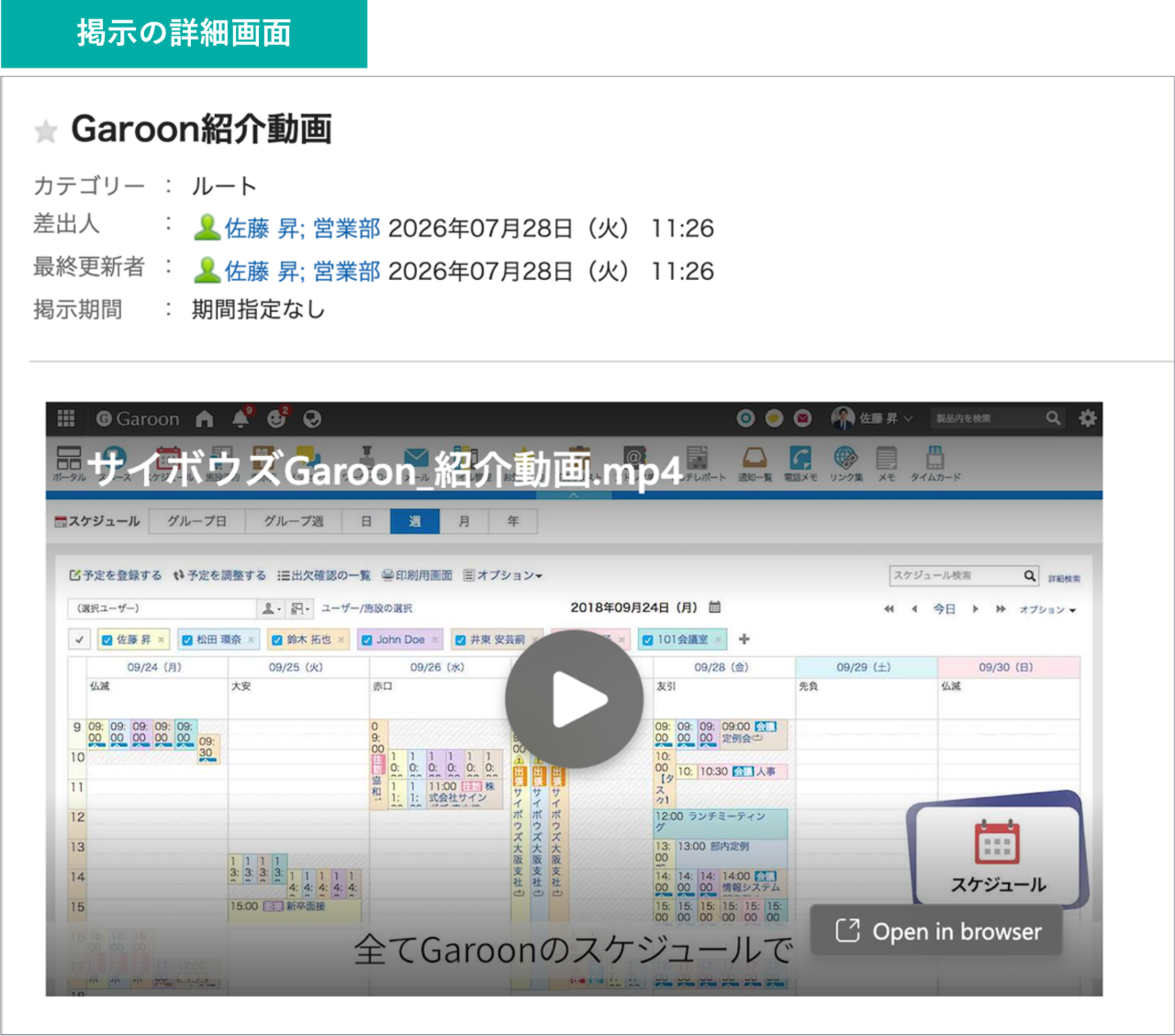The image size is (1175, 1036).
Task: Click the teal circle header icon
Action: tap(745, 418)
